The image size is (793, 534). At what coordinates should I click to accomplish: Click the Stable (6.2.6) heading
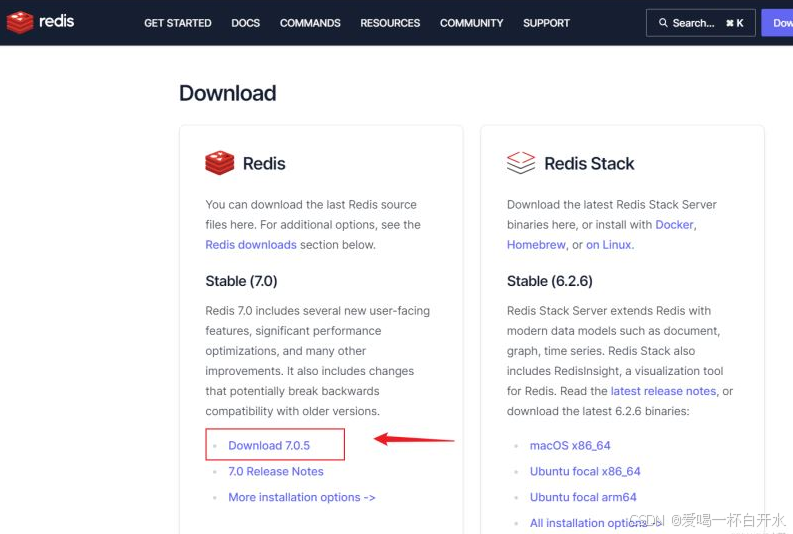550,281
